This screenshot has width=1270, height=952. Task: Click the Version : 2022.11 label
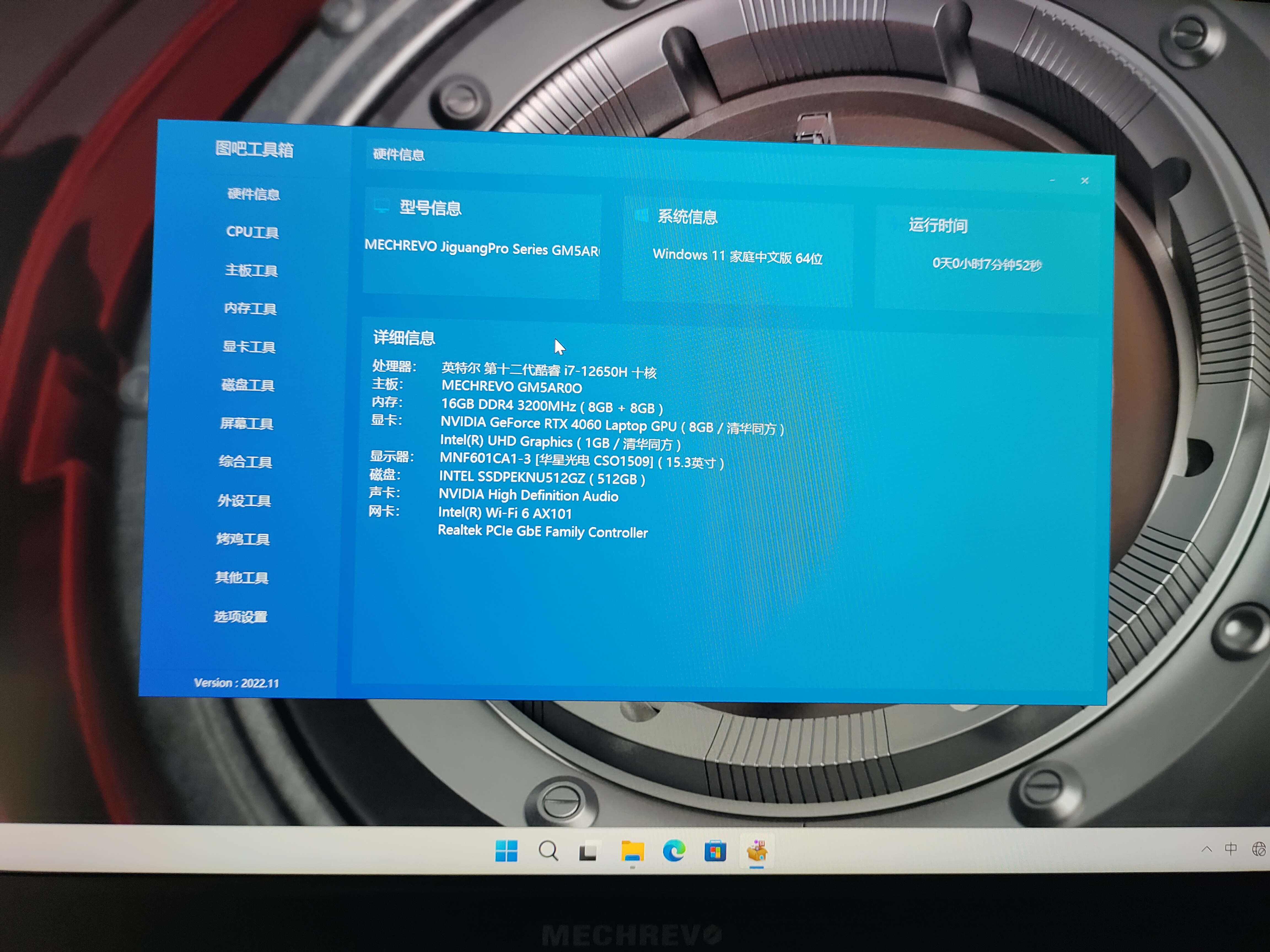(x=236, y=683)
